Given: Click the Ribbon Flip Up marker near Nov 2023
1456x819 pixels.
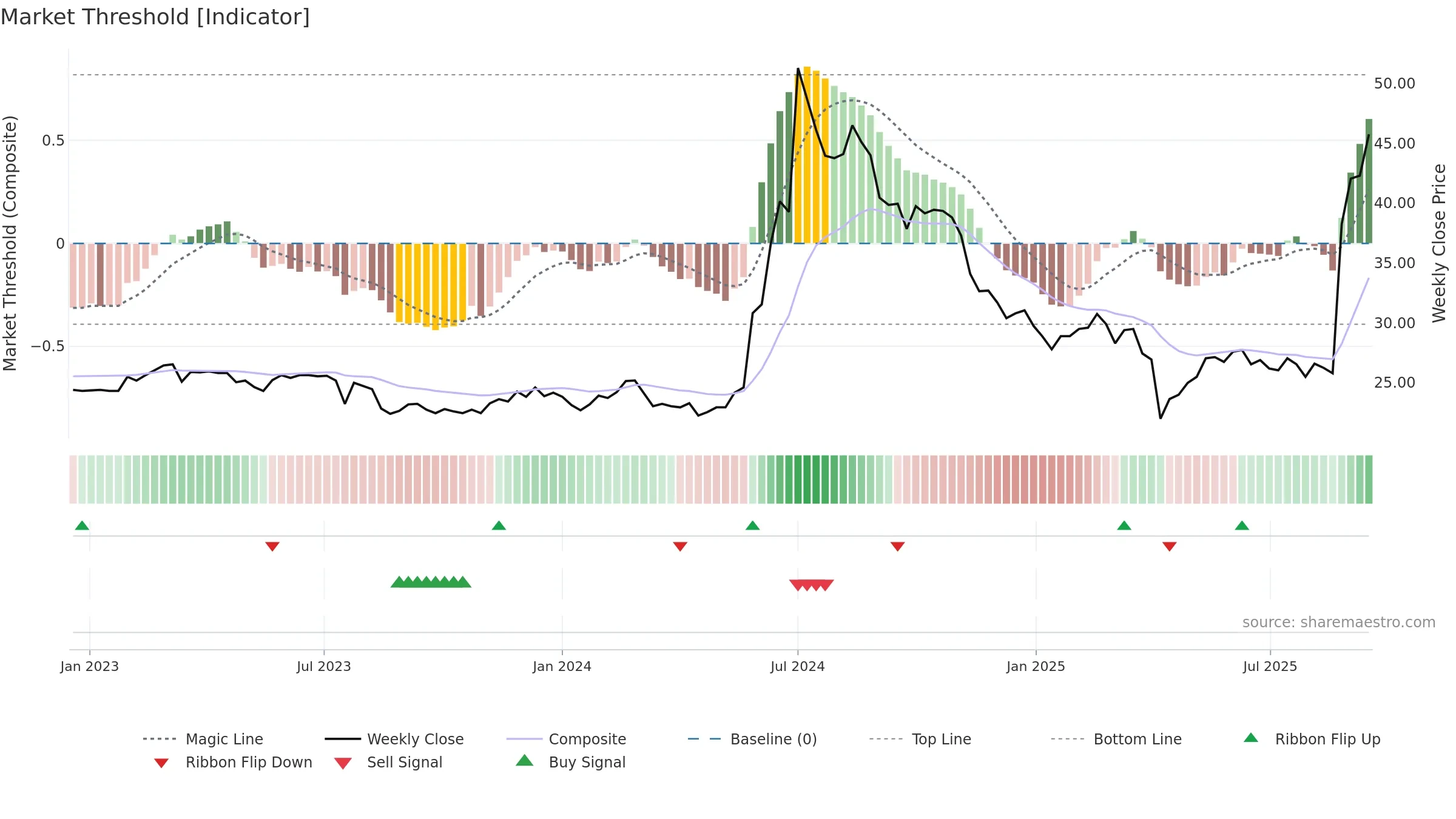Looking at the screenshot, I should click(x=499, y=525).
